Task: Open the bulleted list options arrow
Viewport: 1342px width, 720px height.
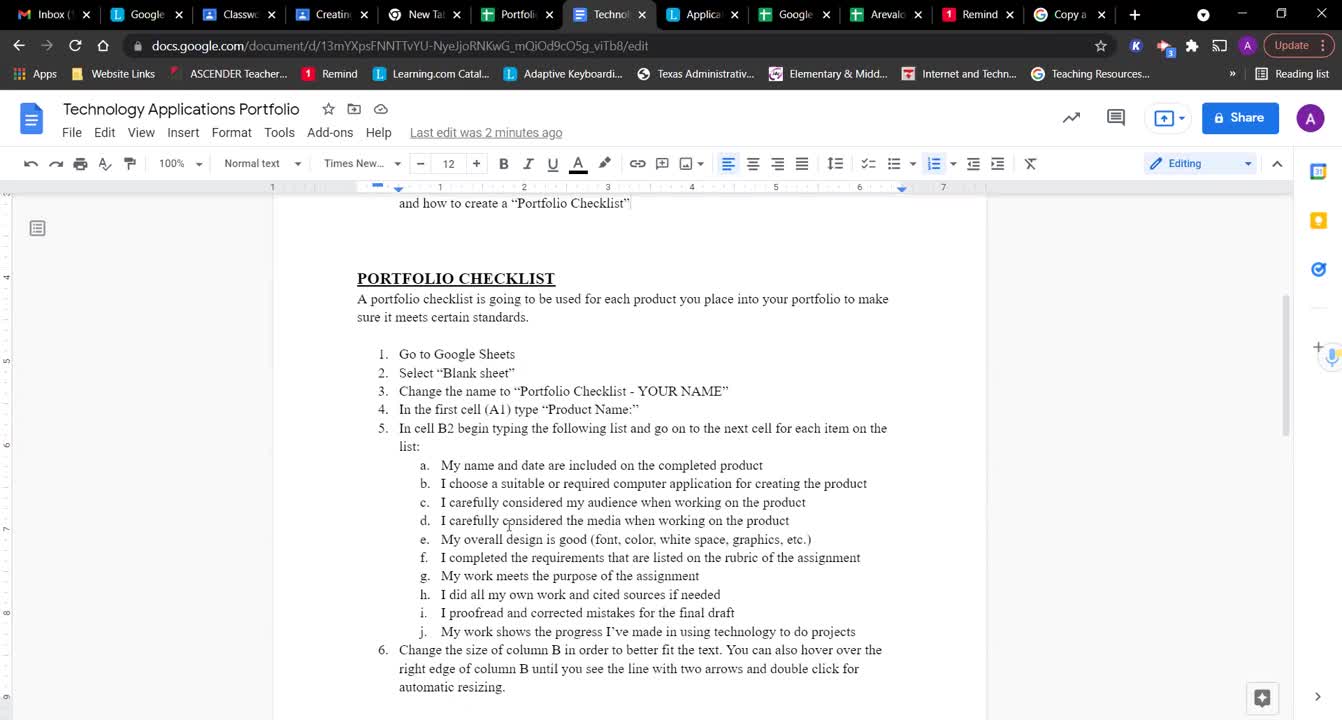Action: click(x=913, y=164)
